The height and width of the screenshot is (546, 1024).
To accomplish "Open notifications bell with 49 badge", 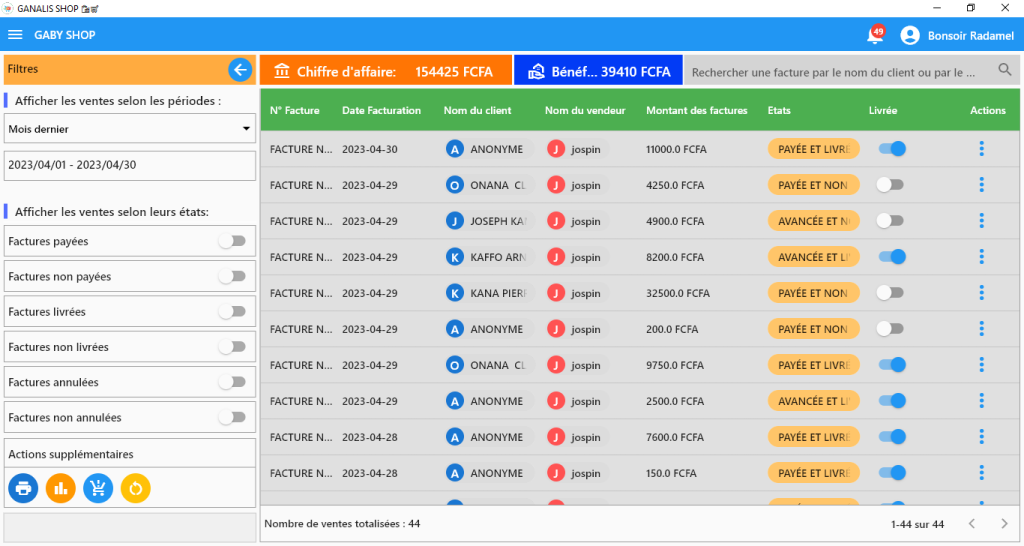I will [x=875, y=35].
